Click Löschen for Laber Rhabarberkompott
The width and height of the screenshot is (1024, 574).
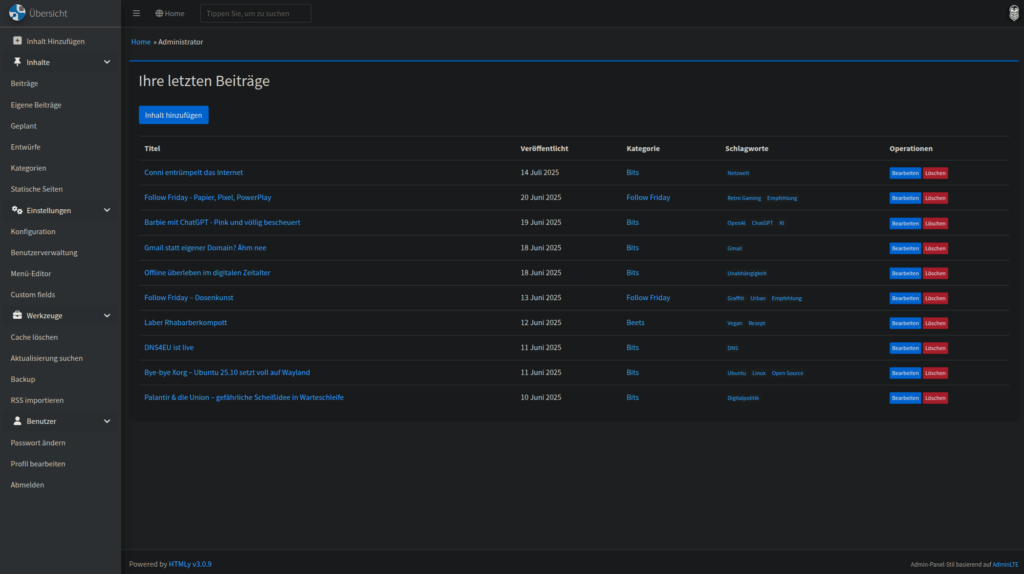coord(935,323)
